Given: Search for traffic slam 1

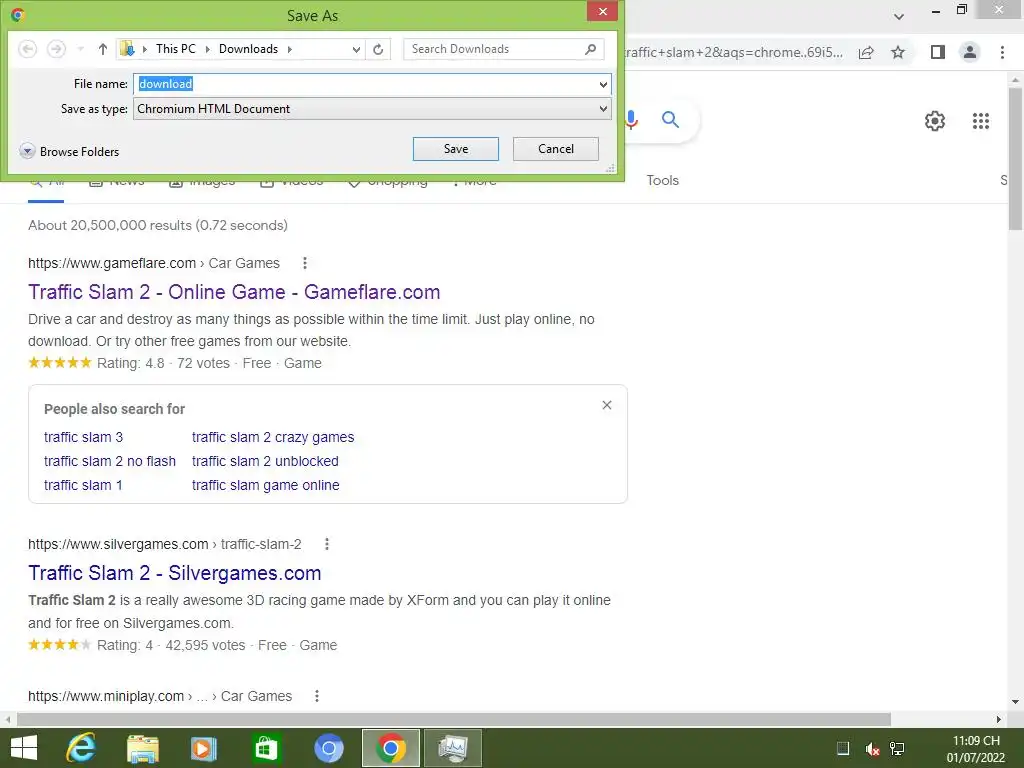Looking at the screenshot, I should (x=83, y=485).
